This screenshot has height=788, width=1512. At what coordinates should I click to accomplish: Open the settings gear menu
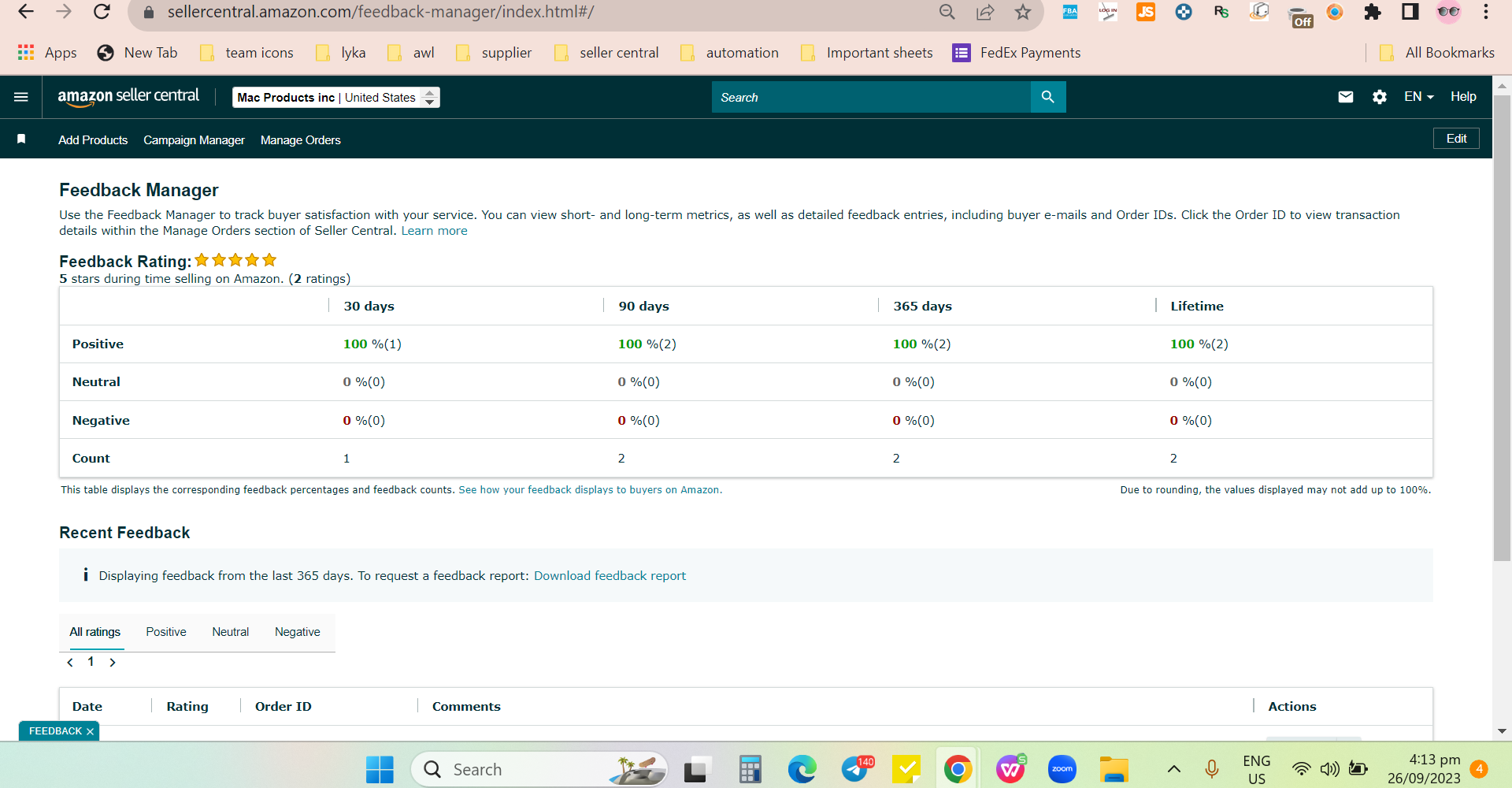pyautogui.click(x=1380, y=97)
